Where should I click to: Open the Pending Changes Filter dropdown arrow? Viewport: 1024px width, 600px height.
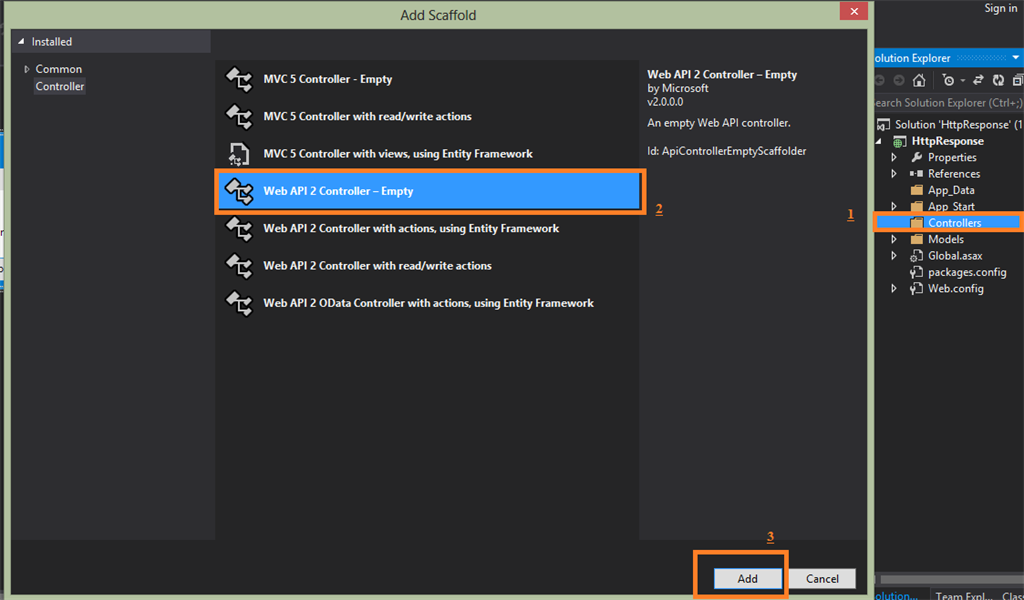click(x=963, y=81)
